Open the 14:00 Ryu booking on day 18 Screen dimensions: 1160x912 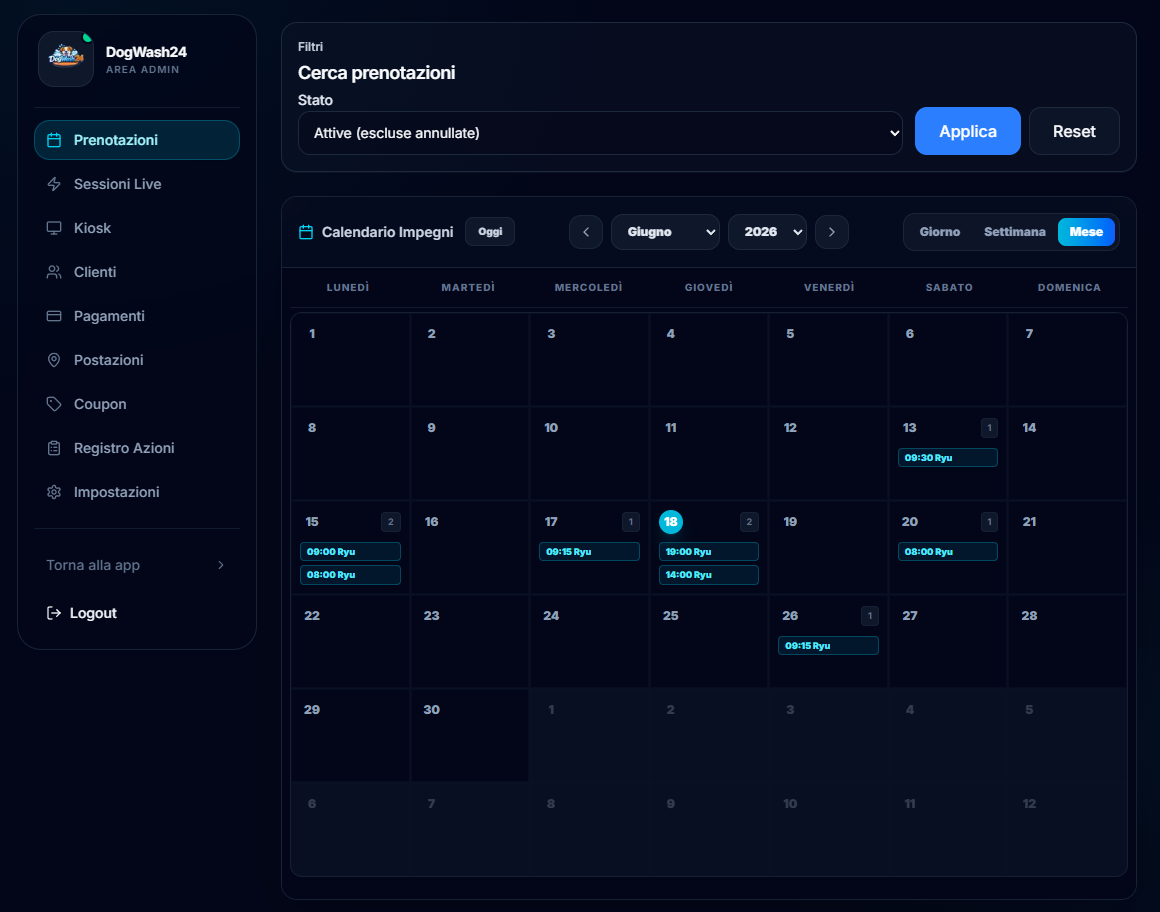[x=709, y=575]
